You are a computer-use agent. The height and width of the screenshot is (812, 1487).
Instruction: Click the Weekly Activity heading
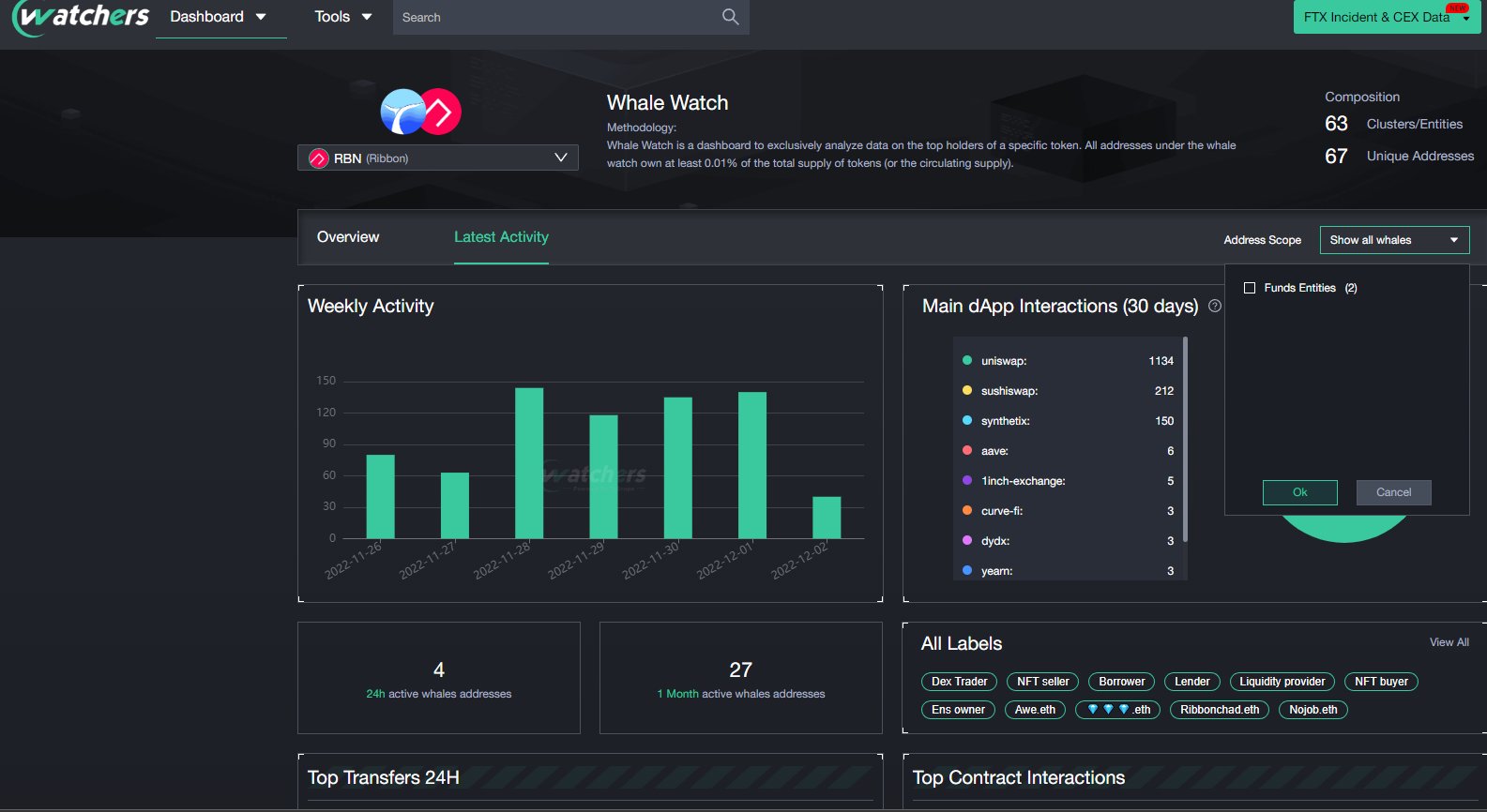[x=371, y=306]
